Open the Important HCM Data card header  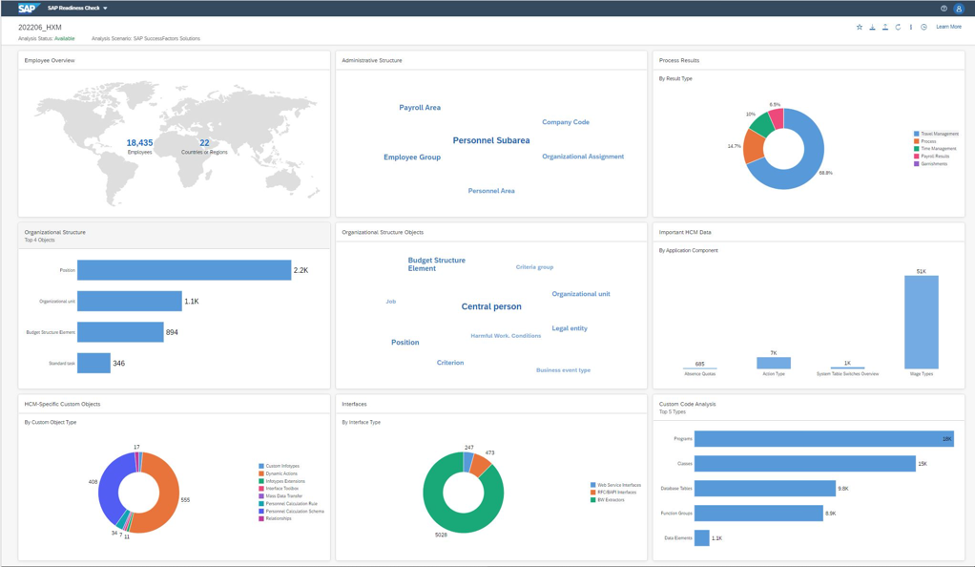(x=808, y=232)
